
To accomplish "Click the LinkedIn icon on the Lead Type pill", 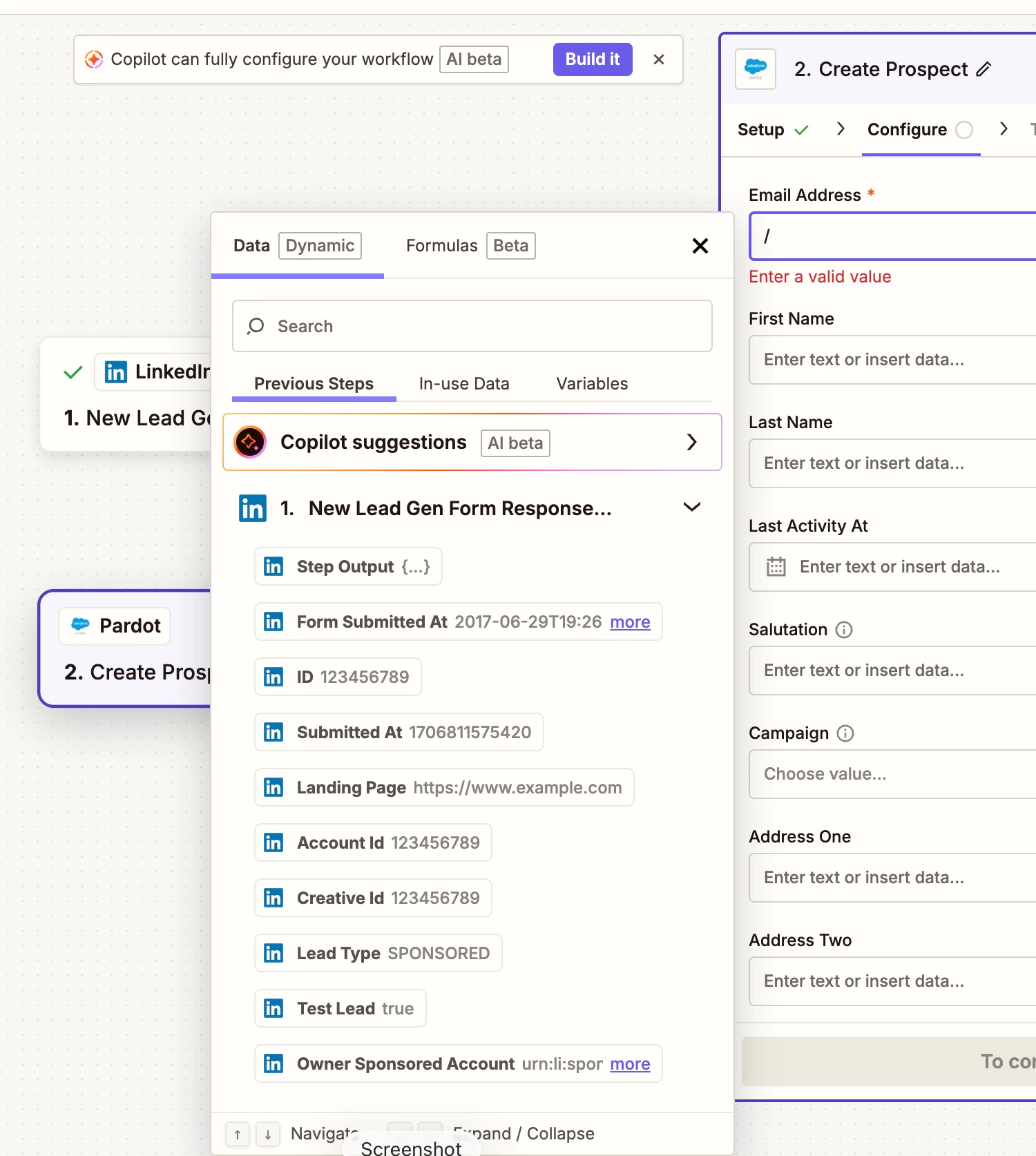I will tap(274, 953).
